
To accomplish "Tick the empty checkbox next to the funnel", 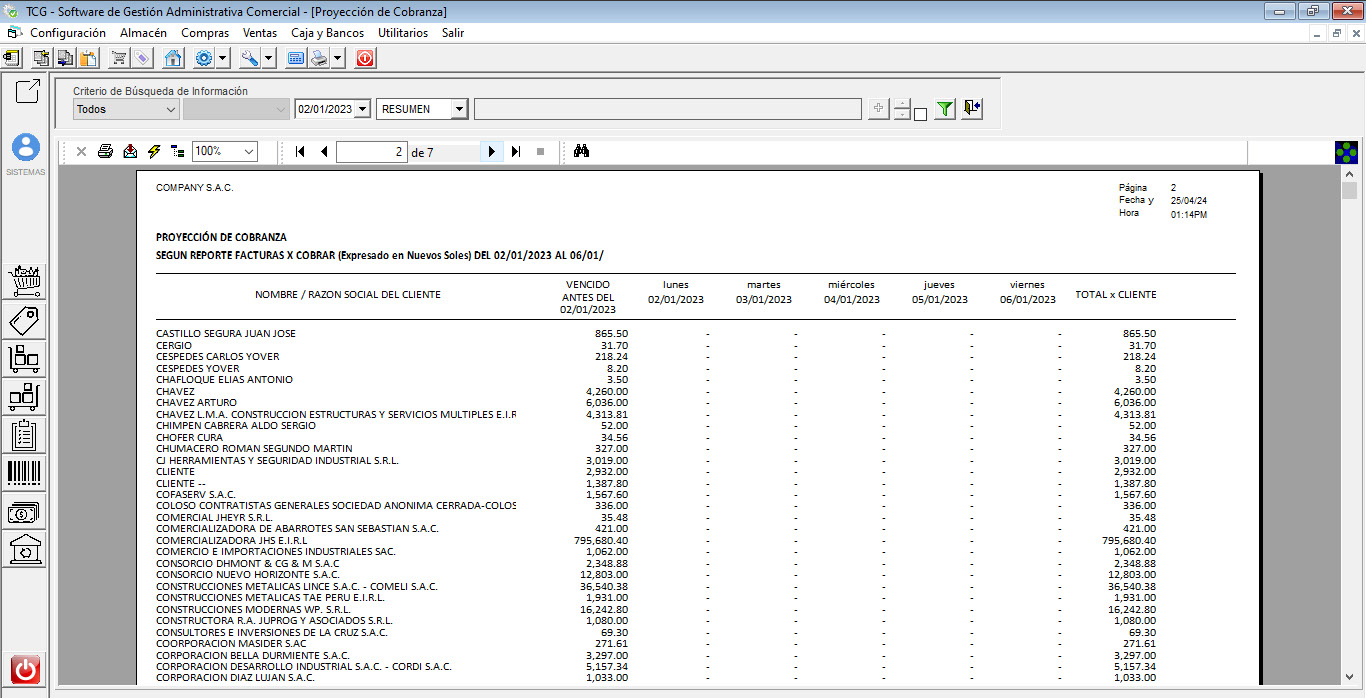I will pyautogui.click(x=920, y=114).
